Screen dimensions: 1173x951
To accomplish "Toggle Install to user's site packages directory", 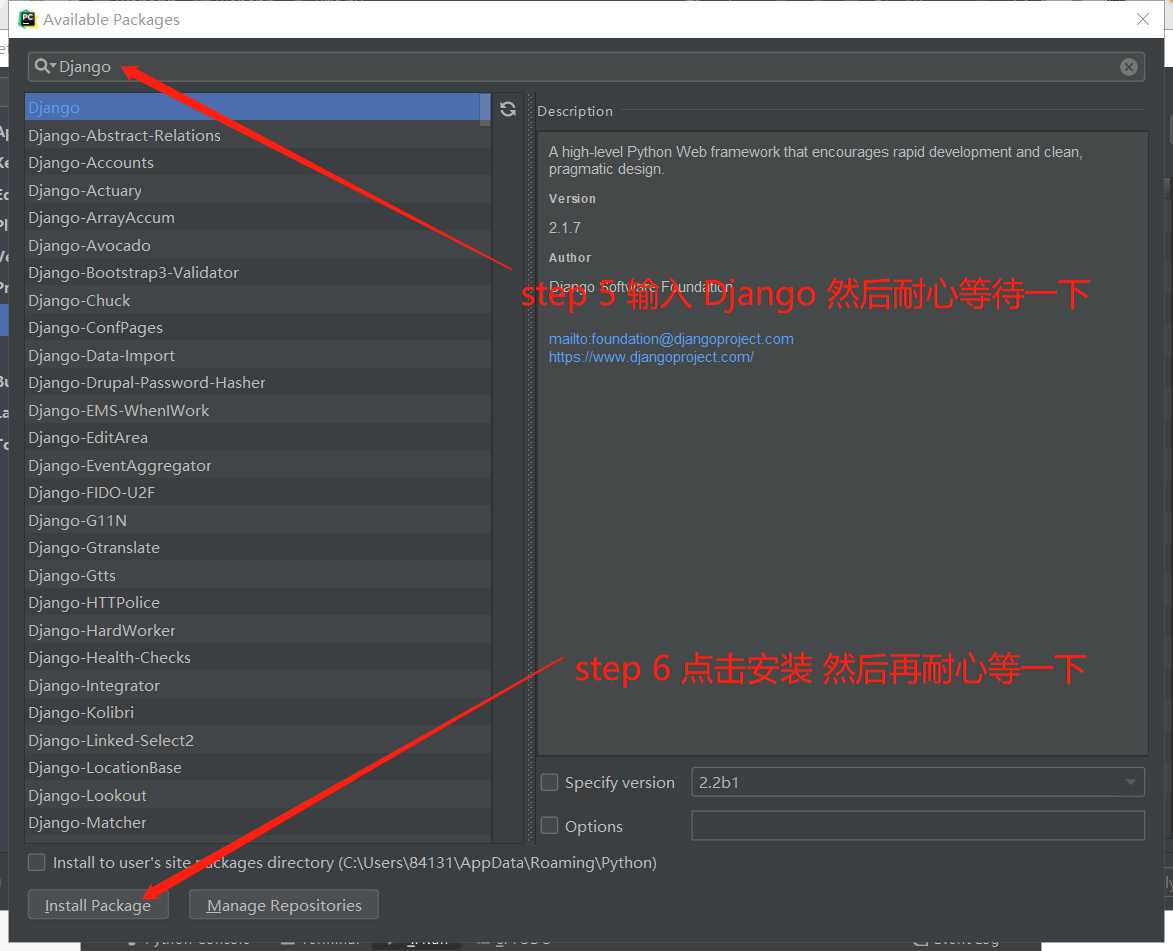I will pos(36,862).
